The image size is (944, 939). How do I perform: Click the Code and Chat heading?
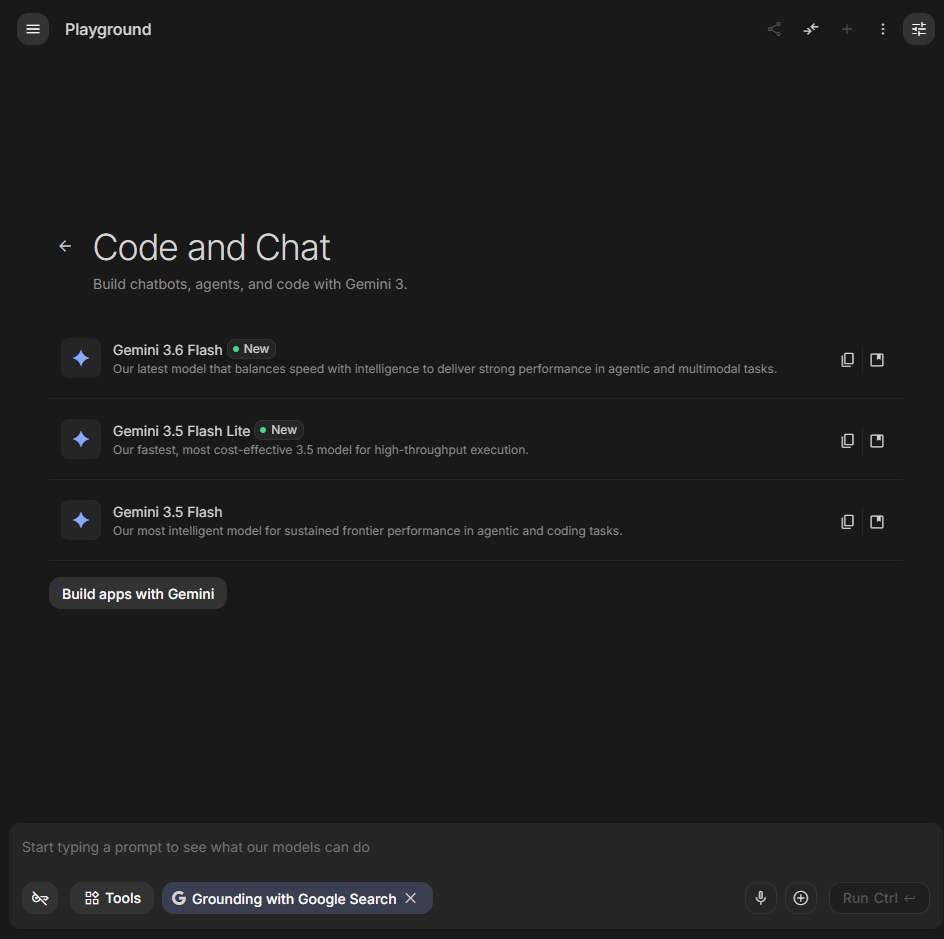coord(211,247)
